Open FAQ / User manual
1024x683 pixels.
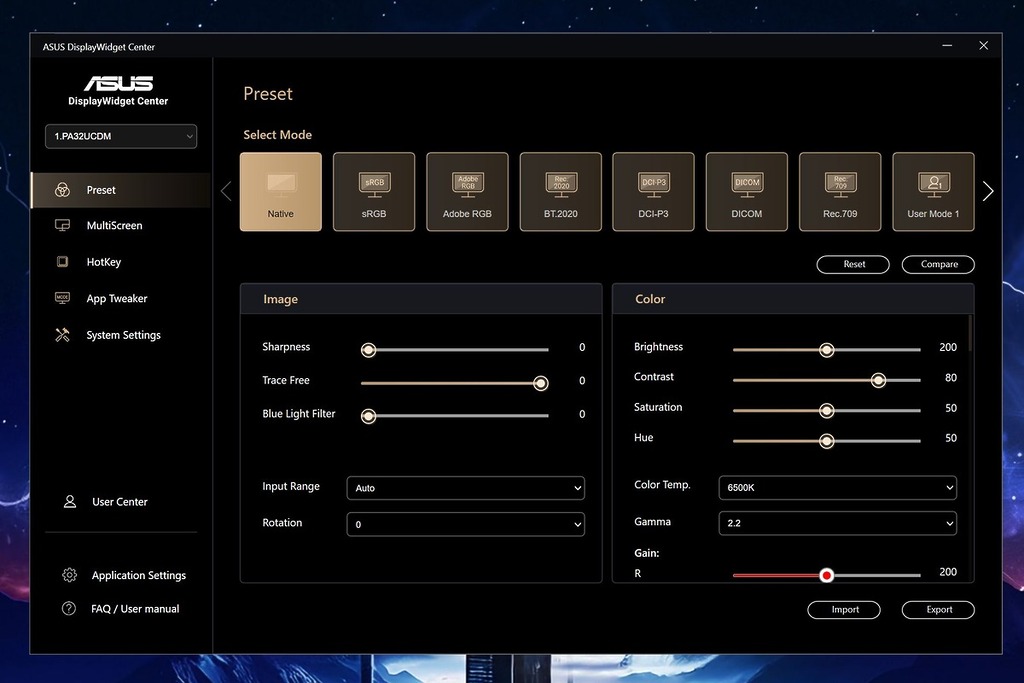tap(121, 609)
